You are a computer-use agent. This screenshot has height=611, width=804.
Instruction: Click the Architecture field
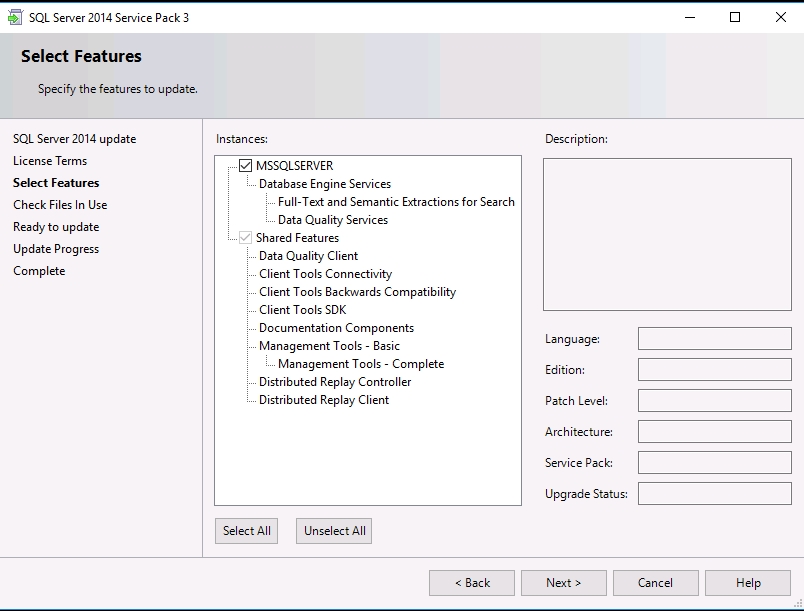(715, 432)
